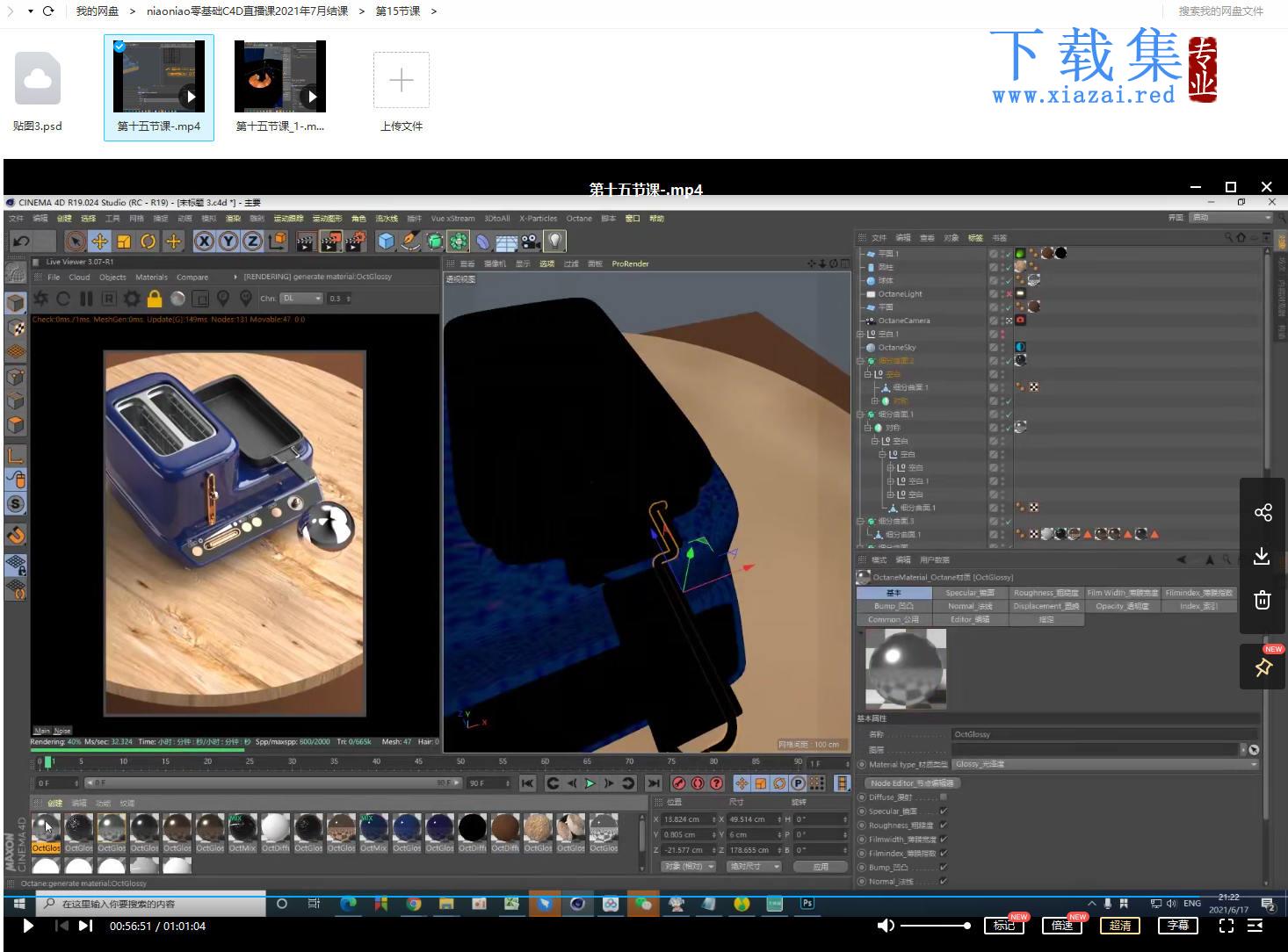Image resolution: width=1288 pixels, height=952 pixels.
Task: Click the Camera object icon in toolbar
Action: 531,241
